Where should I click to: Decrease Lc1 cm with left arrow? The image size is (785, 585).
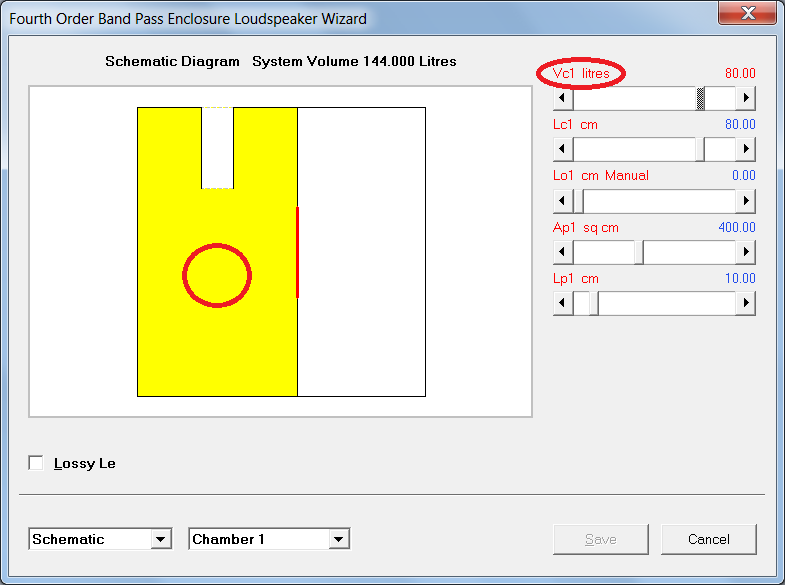pos(563,149)
